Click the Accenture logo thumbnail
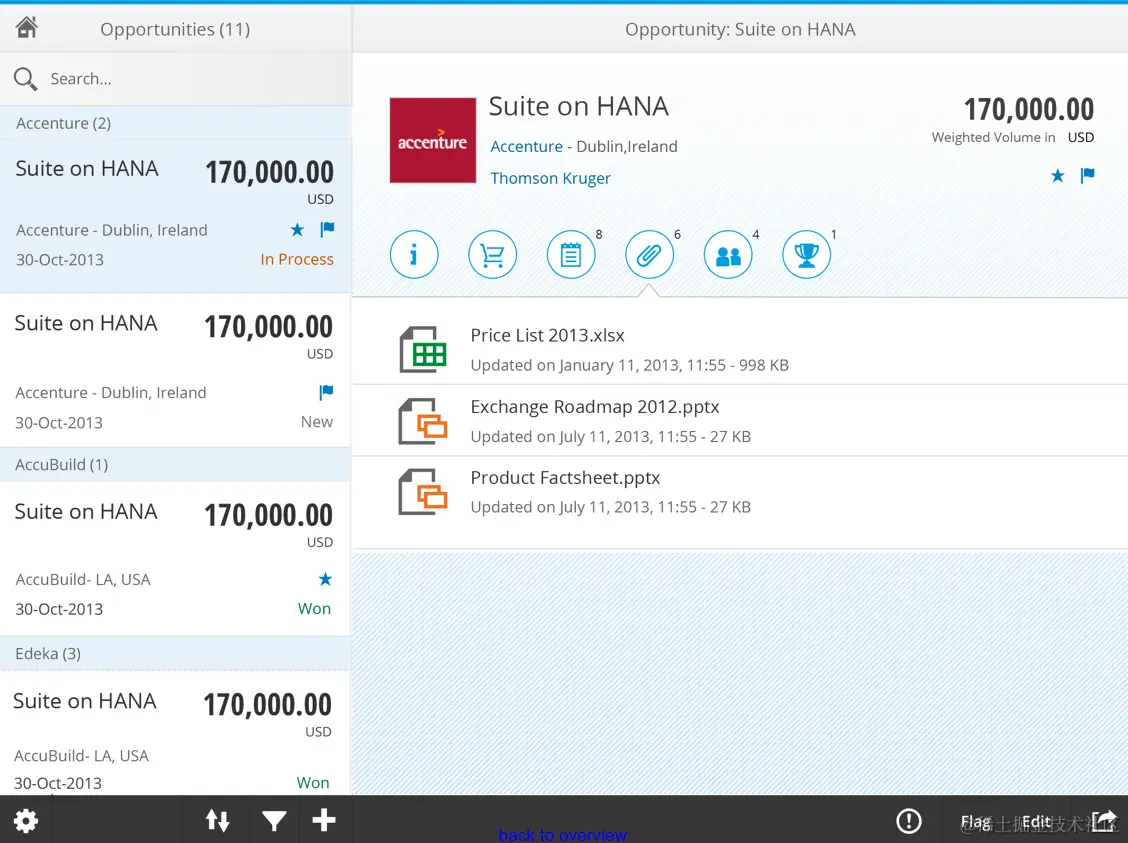Screen dimensions: 1128x843 (x=432, y=140)
